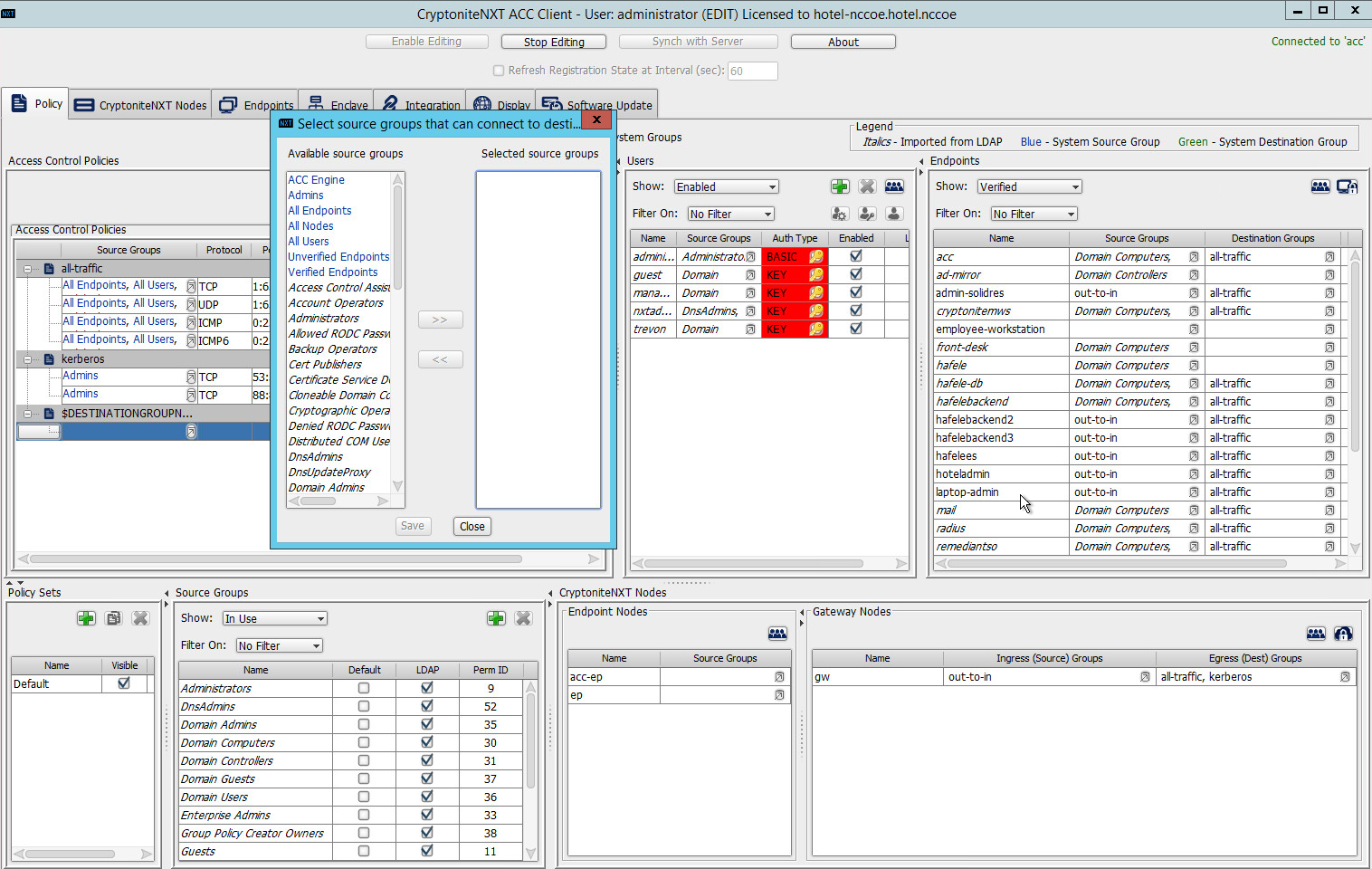This screenshot has height=869, width=1372.
Task: Open source groups editor for acc-ep node
Action: pos(779,677)
